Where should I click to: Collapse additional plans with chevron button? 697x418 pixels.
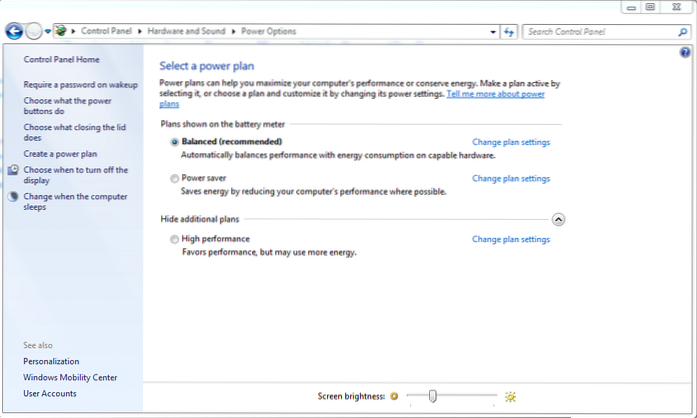[x=558, y=219]
